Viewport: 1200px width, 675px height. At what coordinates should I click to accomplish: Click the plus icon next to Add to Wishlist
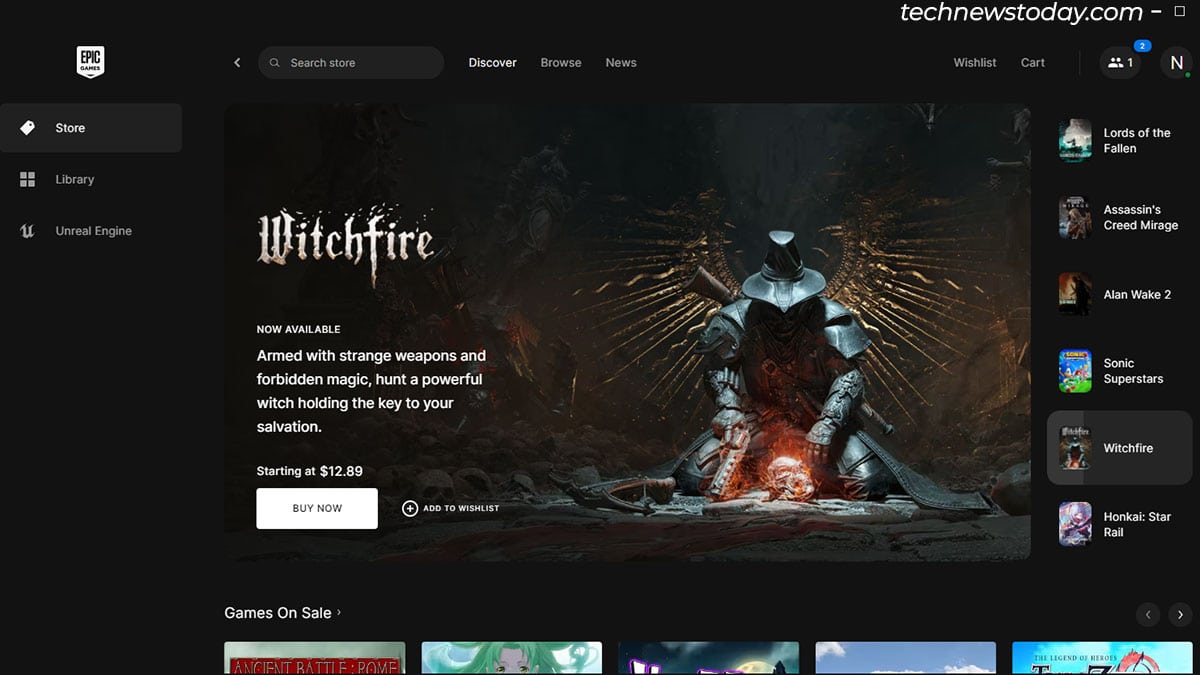point(410,508)
